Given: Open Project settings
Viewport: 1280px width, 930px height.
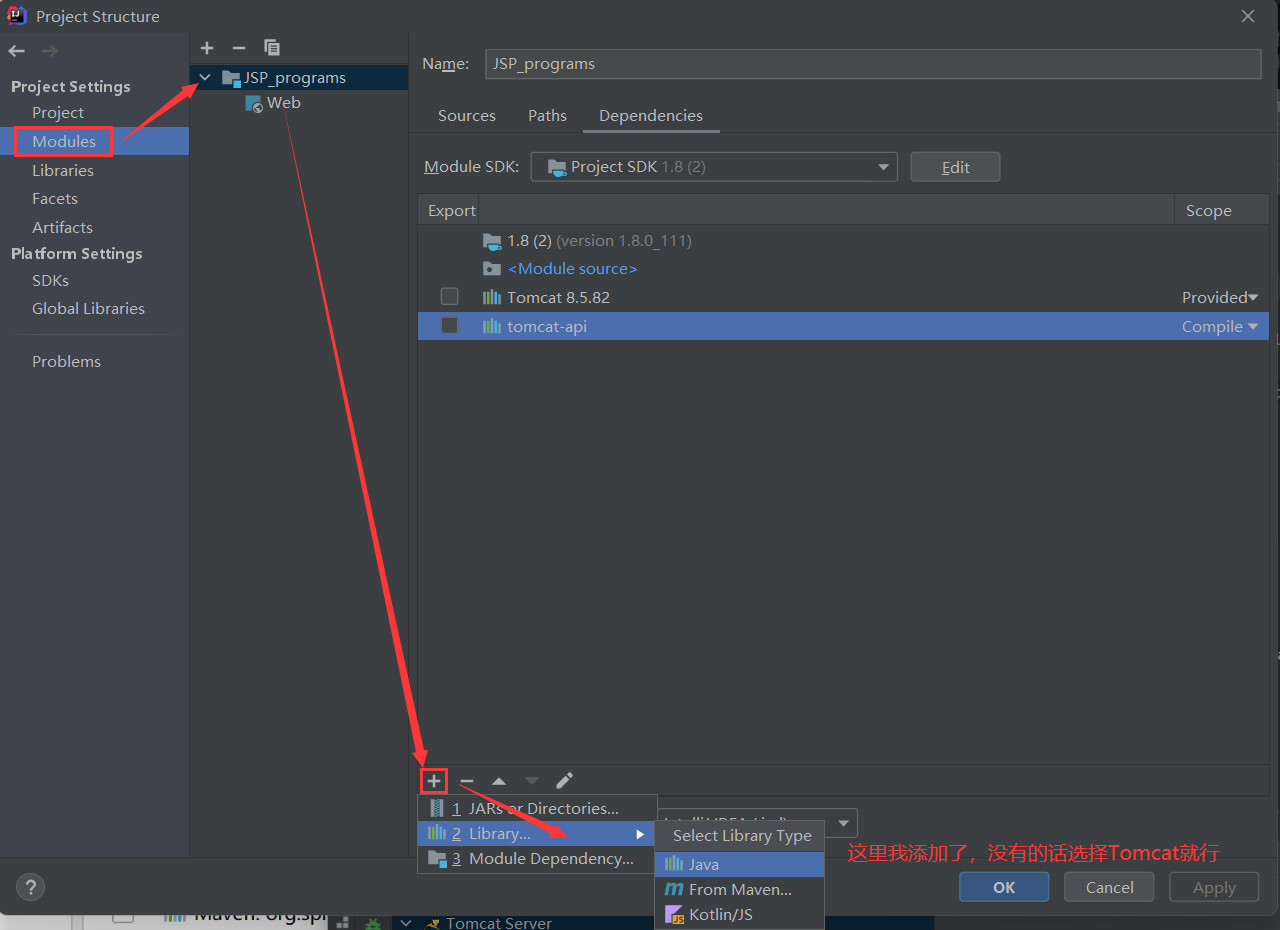Looking at the screenshot, I should tap(58, 112).
